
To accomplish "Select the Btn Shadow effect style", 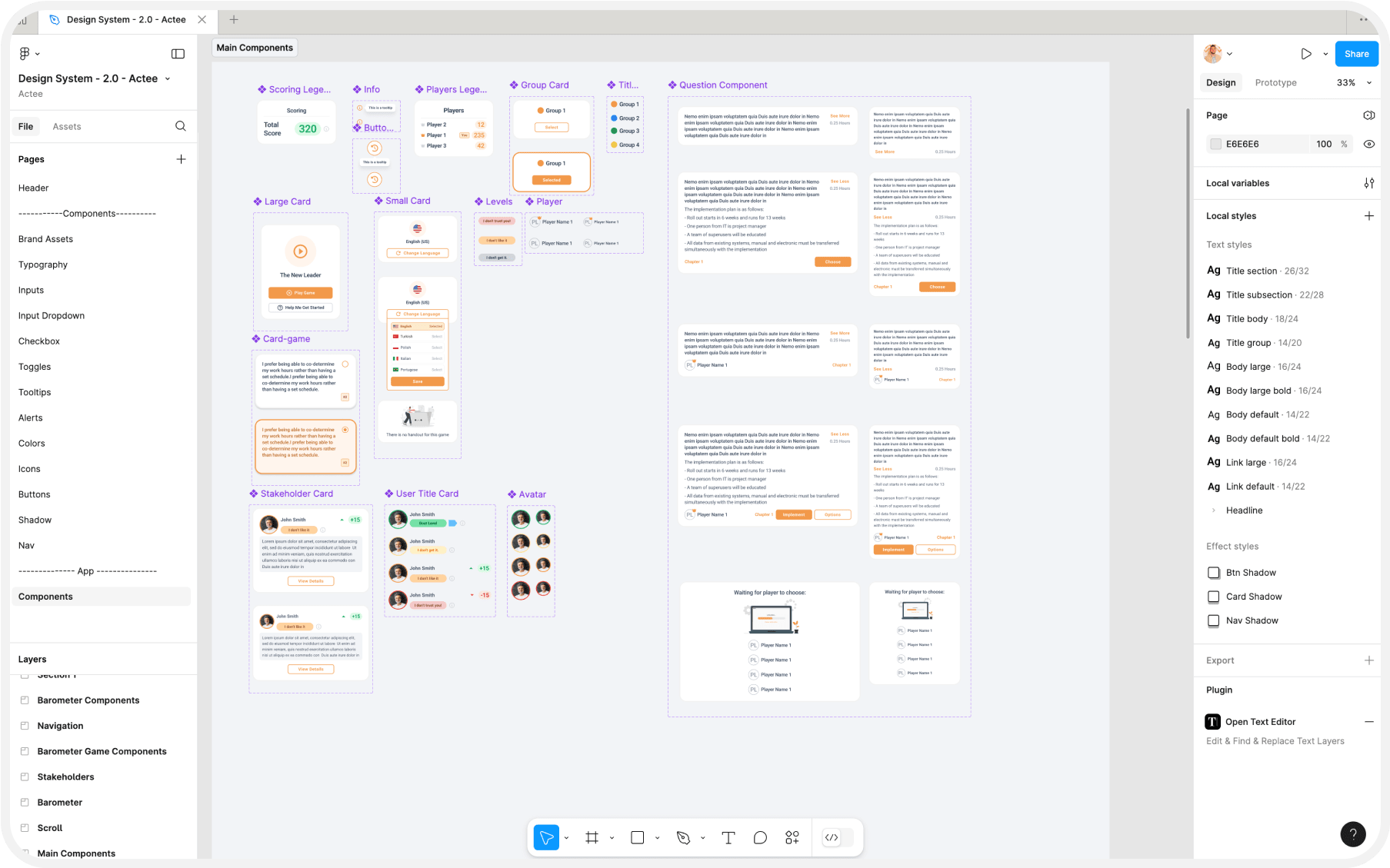I will point(1251,573).
